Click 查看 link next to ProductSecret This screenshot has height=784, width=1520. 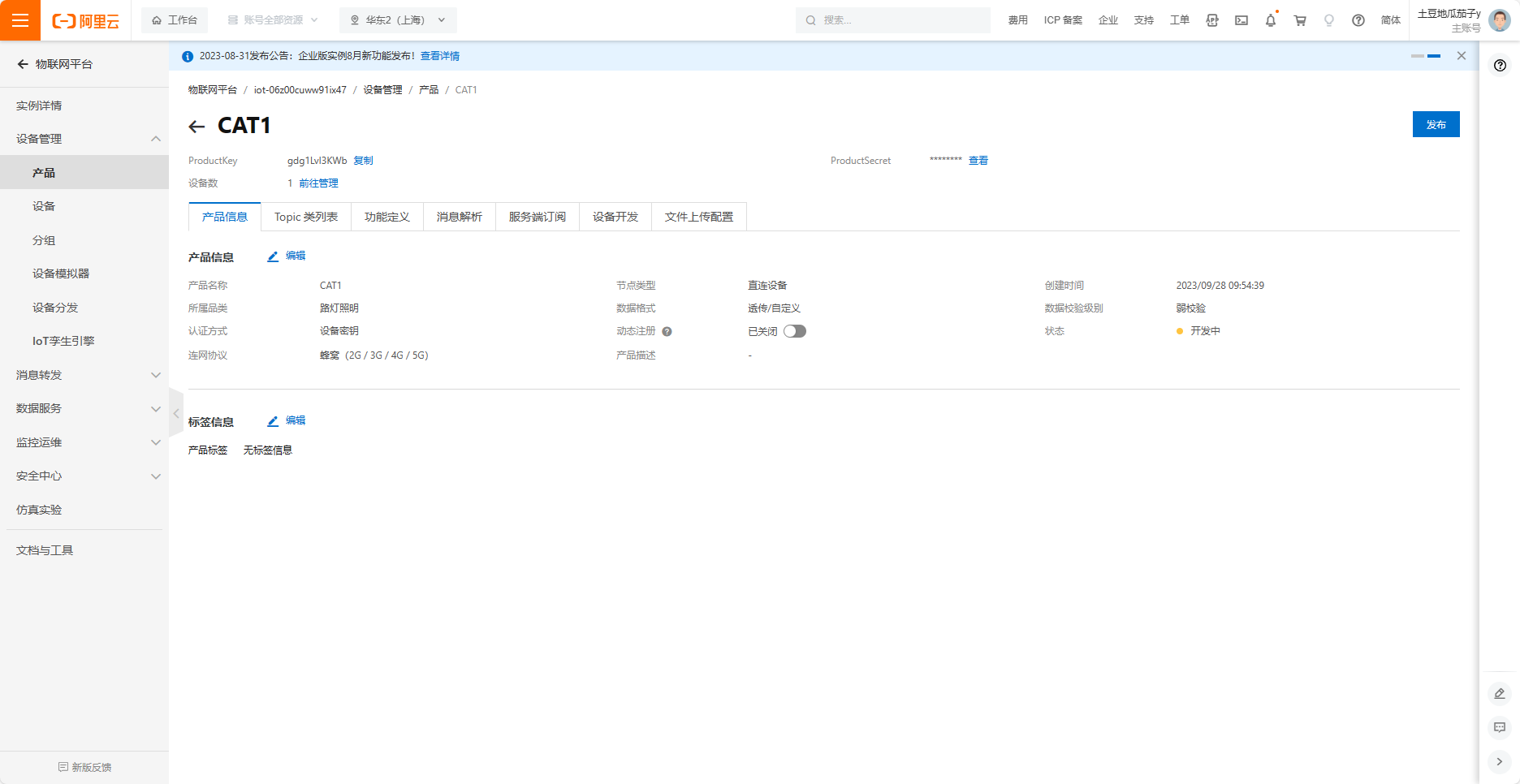pos(978,161)
